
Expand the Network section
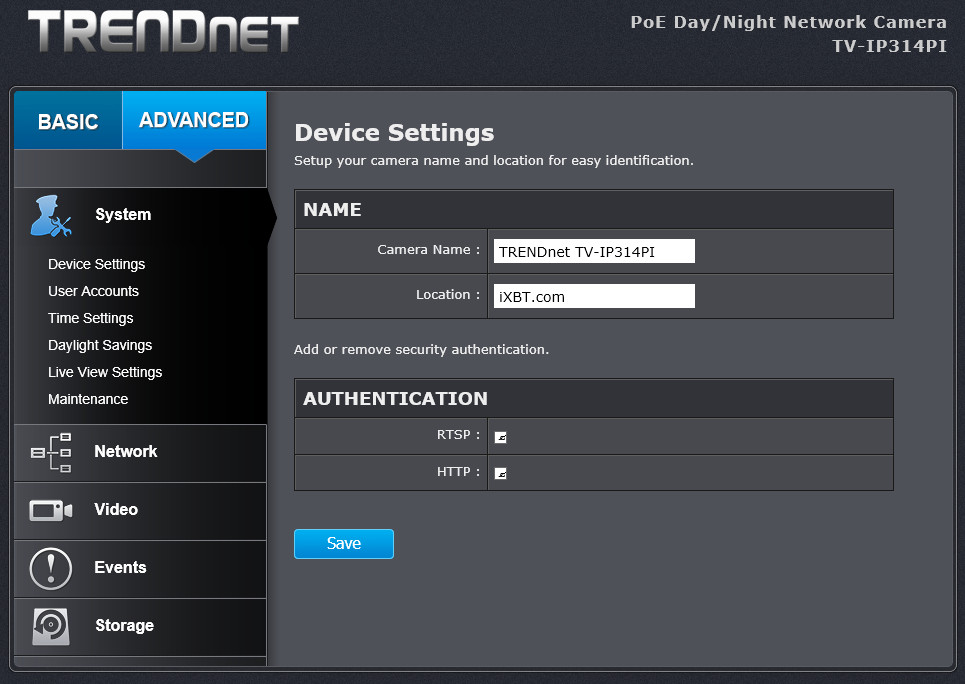coord(126,452)
